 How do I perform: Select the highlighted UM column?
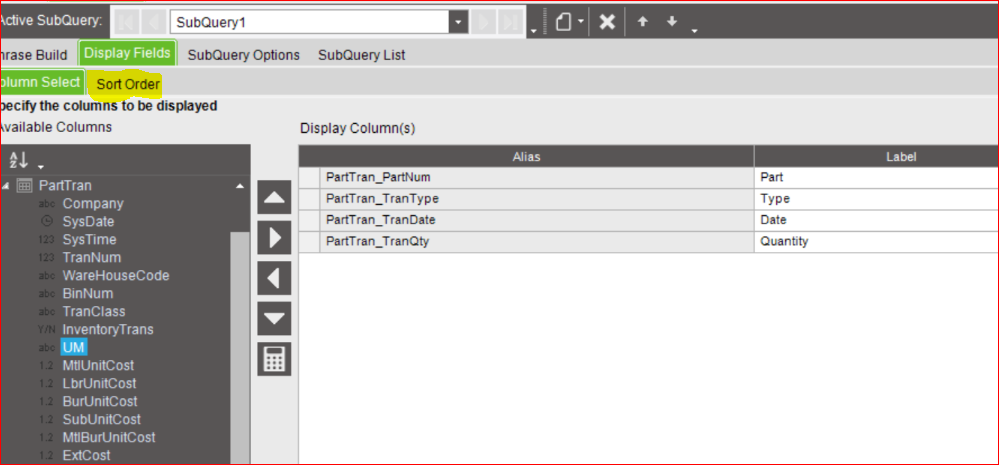[74, 347]
